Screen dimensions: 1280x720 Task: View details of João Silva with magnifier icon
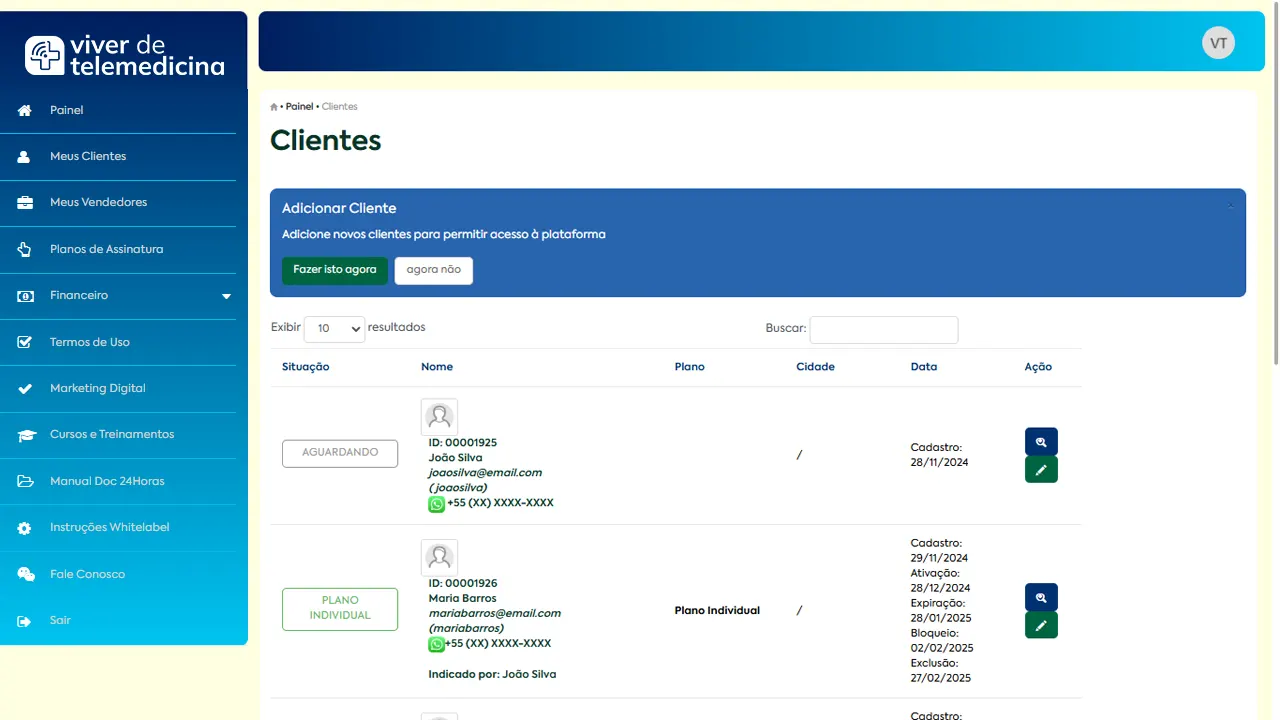click(x=1041, y=442)
